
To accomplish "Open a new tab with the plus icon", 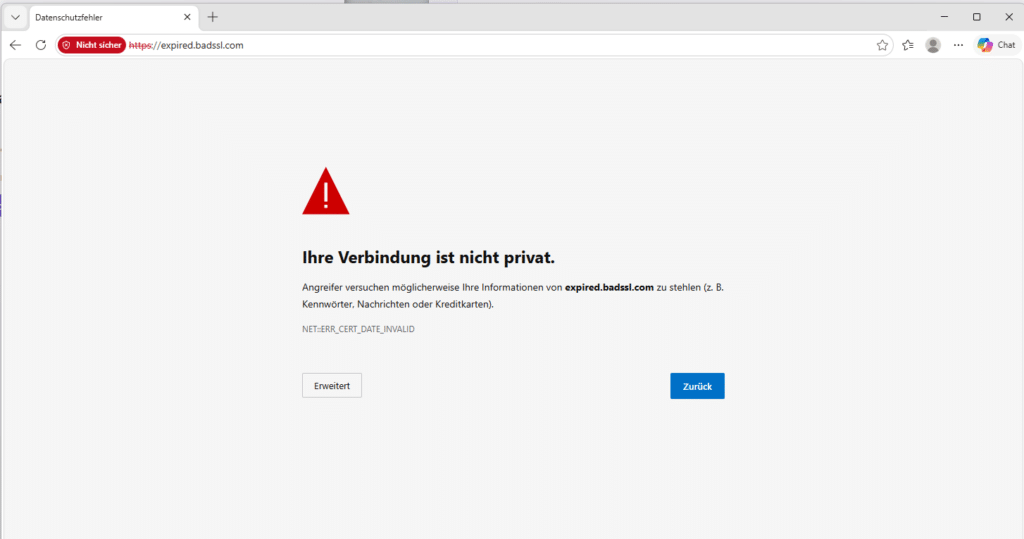I will tap(212, 17).
